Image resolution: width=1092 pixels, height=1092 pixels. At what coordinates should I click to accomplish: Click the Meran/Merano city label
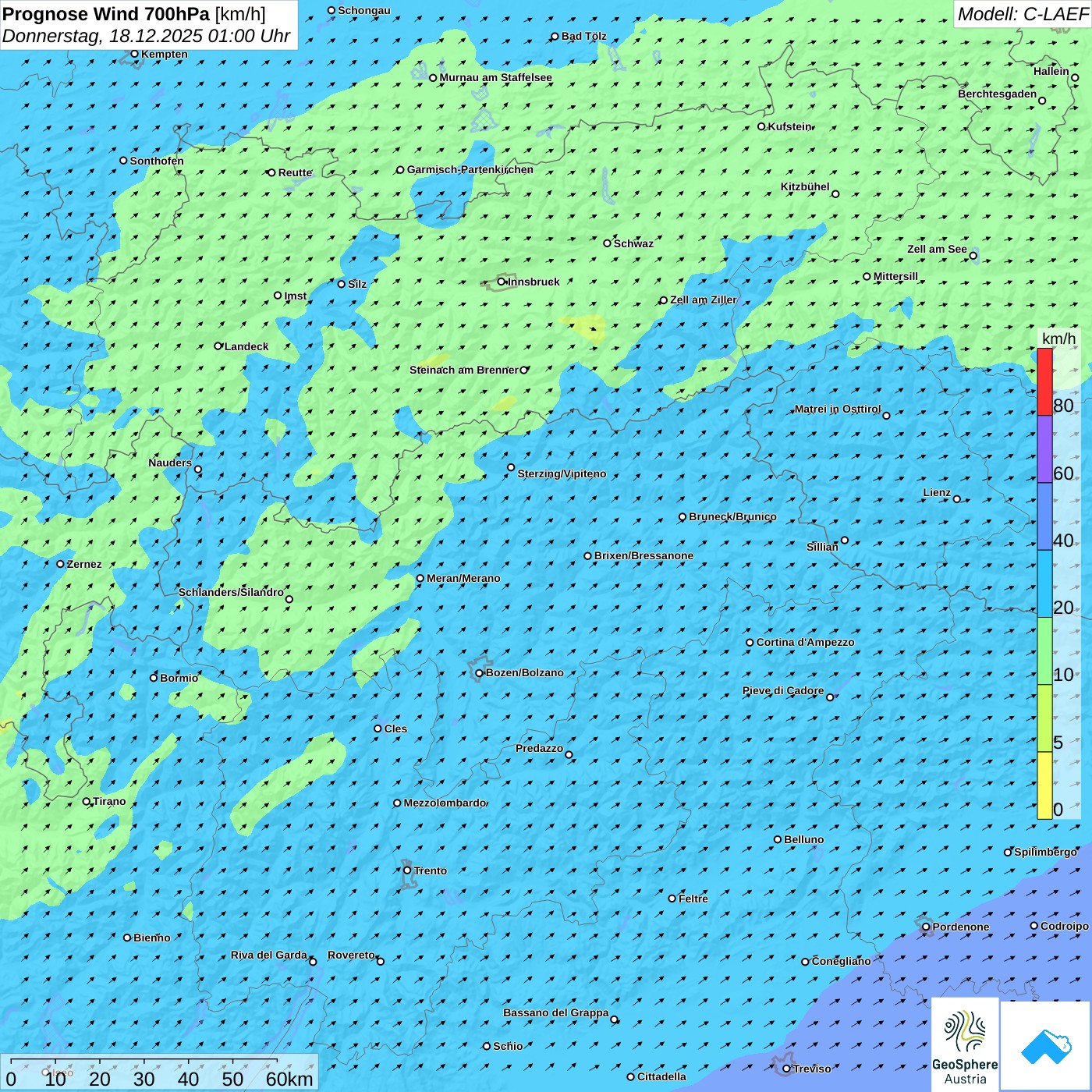(x=463, y=578)
